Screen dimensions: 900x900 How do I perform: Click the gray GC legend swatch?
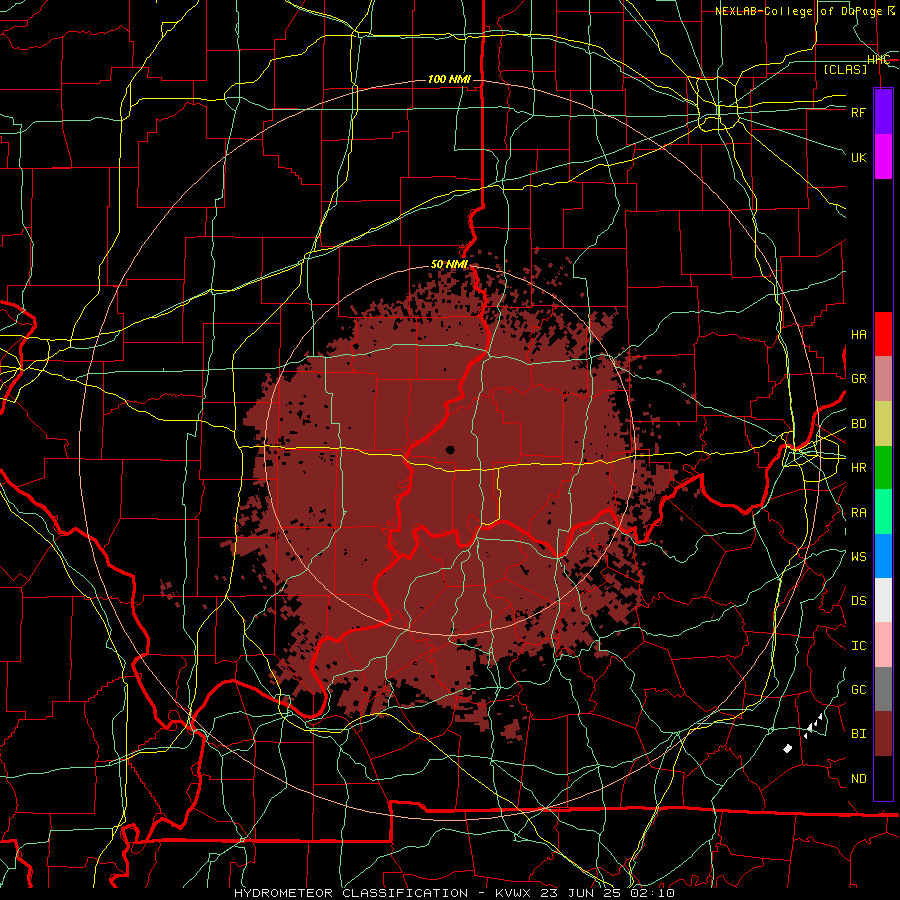pyautogui.click(x=883, y=689)
